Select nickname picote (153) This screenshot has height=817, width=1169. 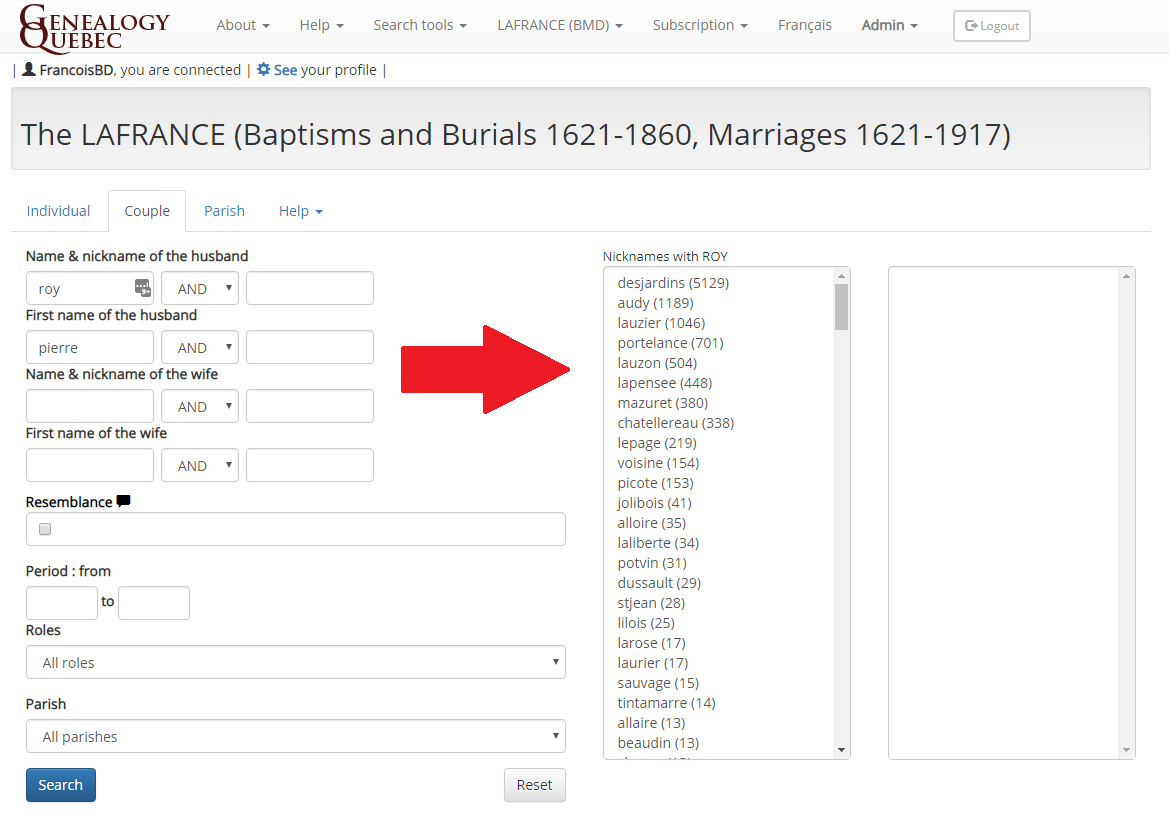pyautogui.click(x=655, y=483)
